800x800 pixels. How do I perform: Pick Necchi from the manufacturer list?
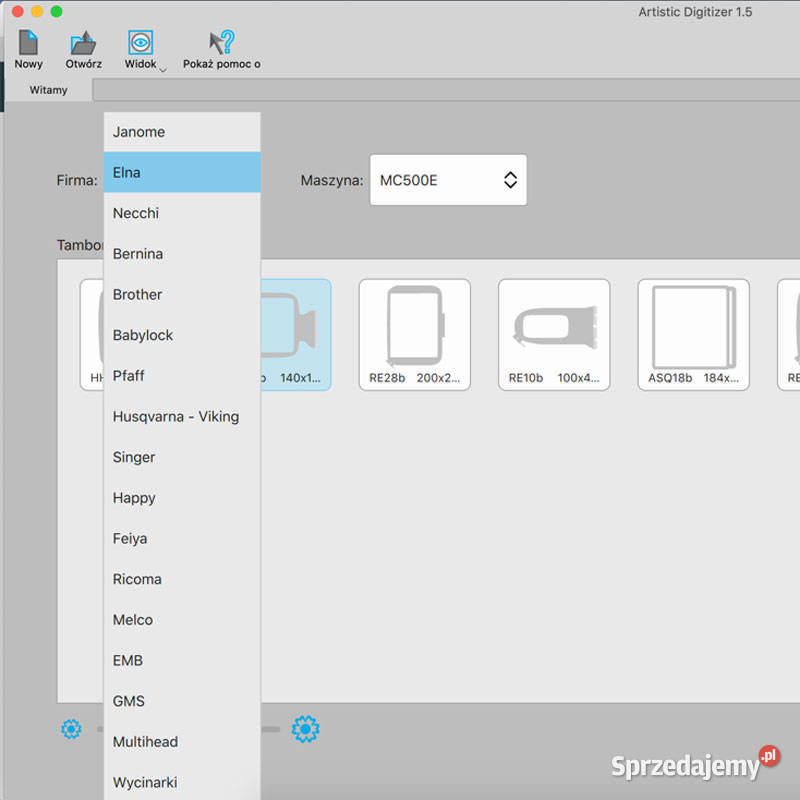182,213
